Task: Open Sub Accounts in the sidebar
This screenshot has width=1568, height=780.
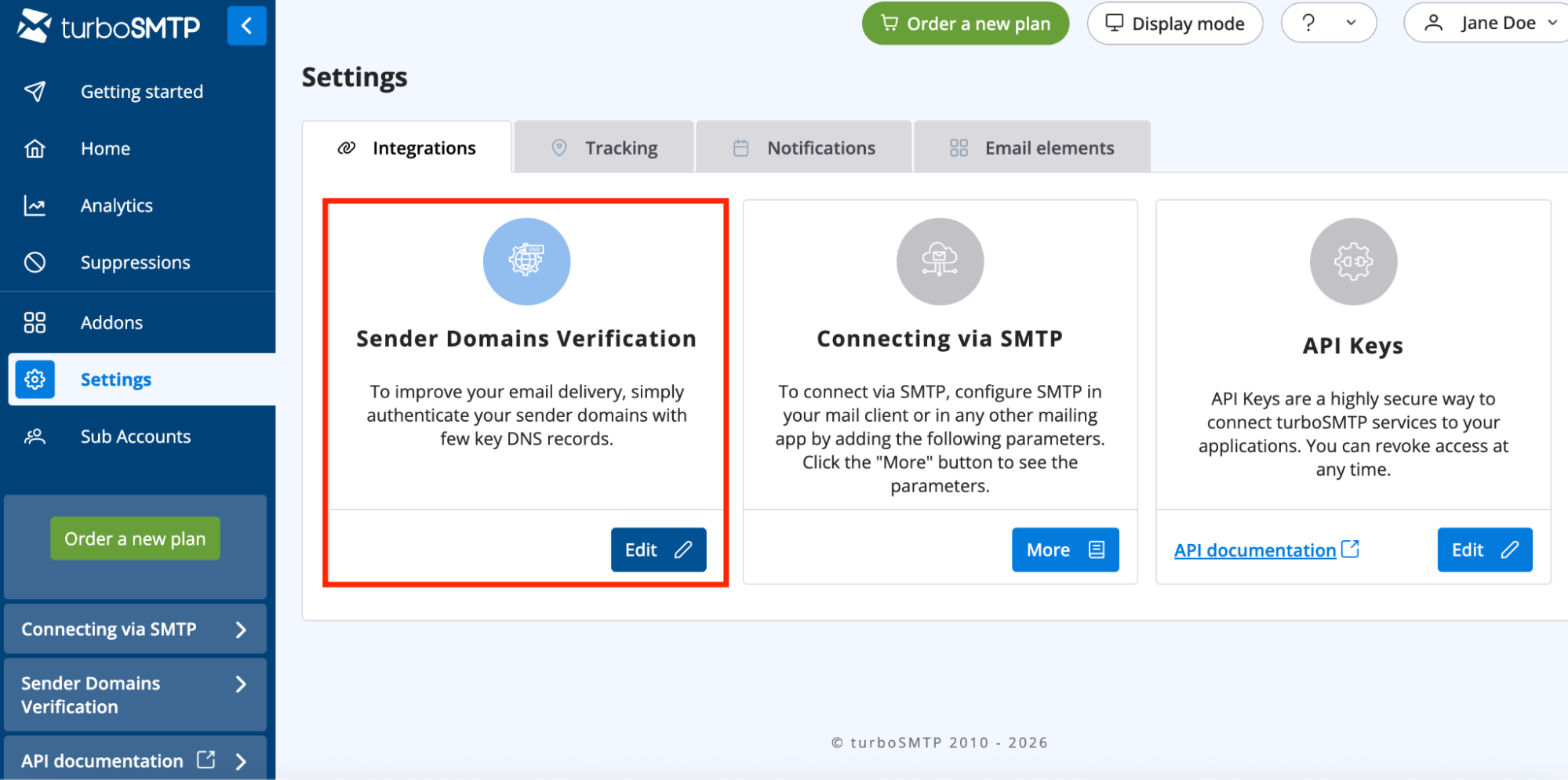Action: 137,437
